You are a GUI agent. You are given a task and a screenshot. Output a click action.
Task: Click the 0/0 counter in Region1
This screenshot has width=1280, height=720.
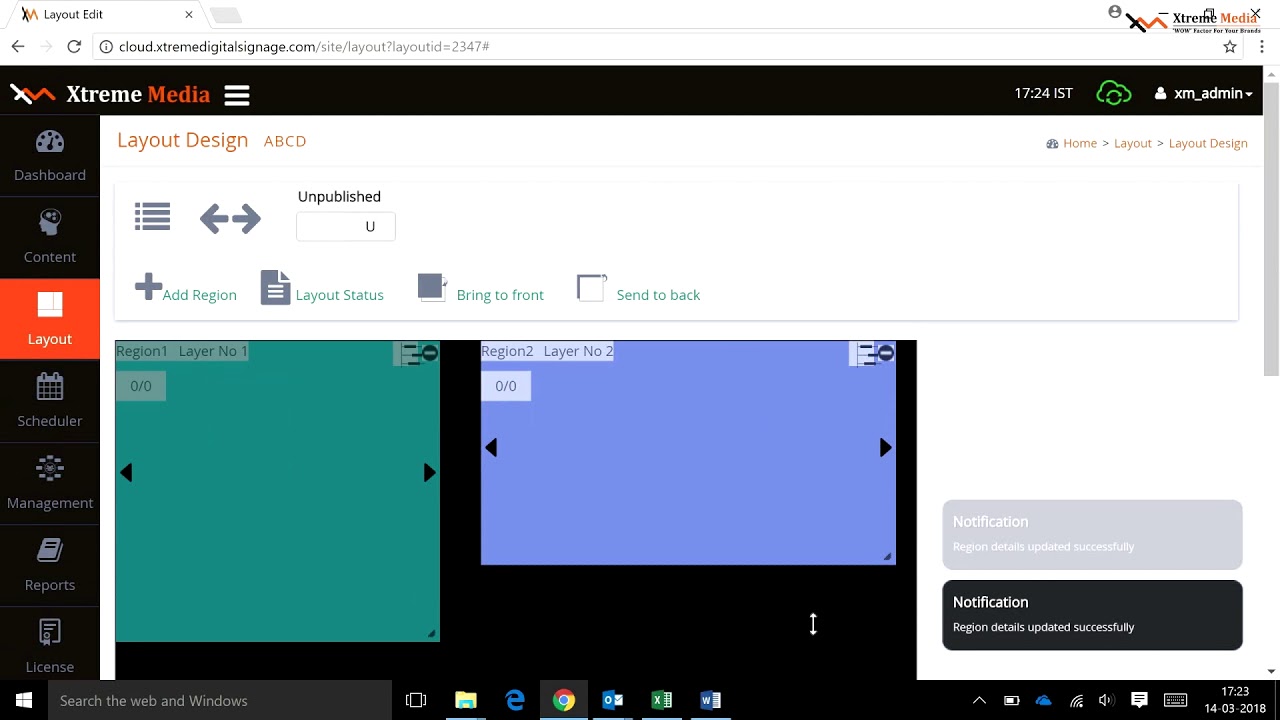tap(141, 386)
